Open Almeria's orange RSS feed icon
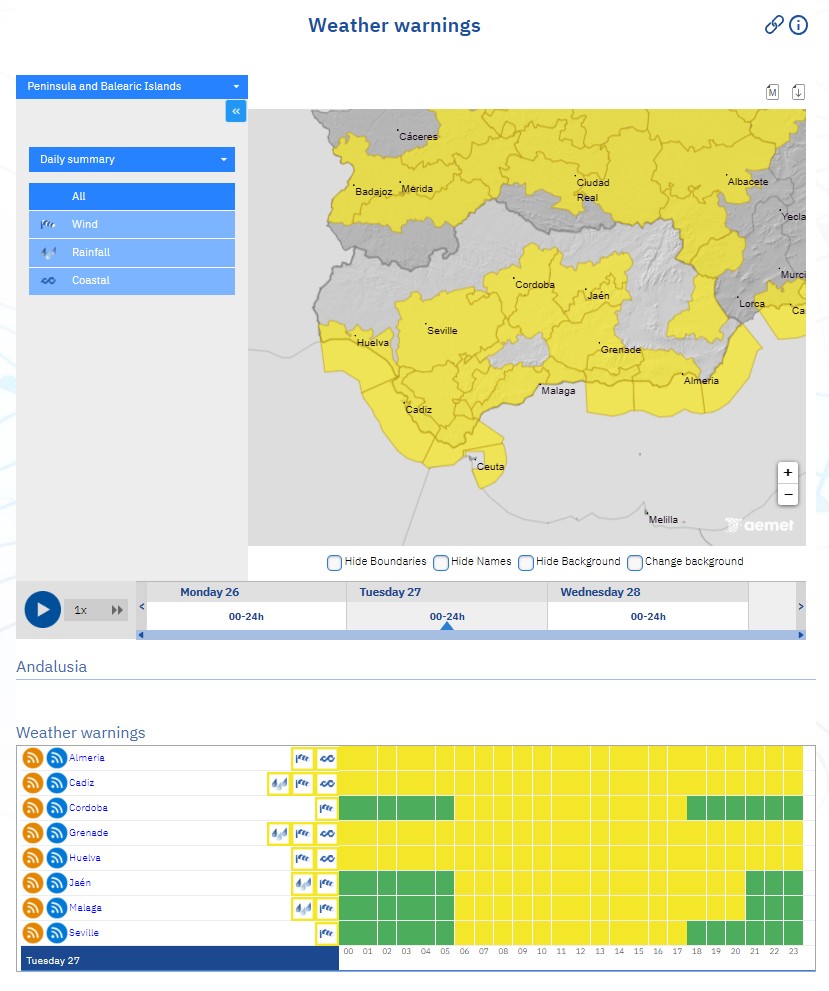This screenshot has height=991, width=829. [x=32, y=758]
